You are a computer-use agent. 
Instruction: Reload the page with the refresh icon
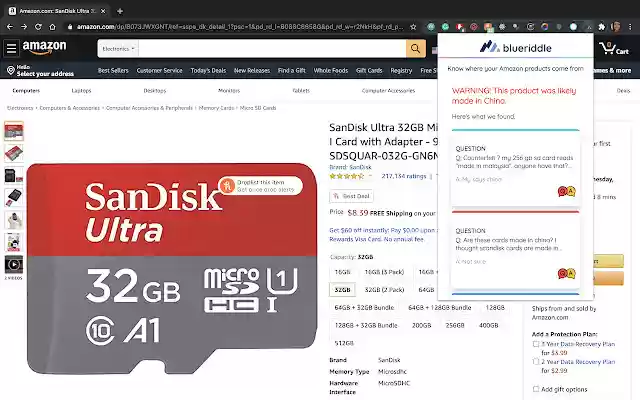tap(38, 27)
